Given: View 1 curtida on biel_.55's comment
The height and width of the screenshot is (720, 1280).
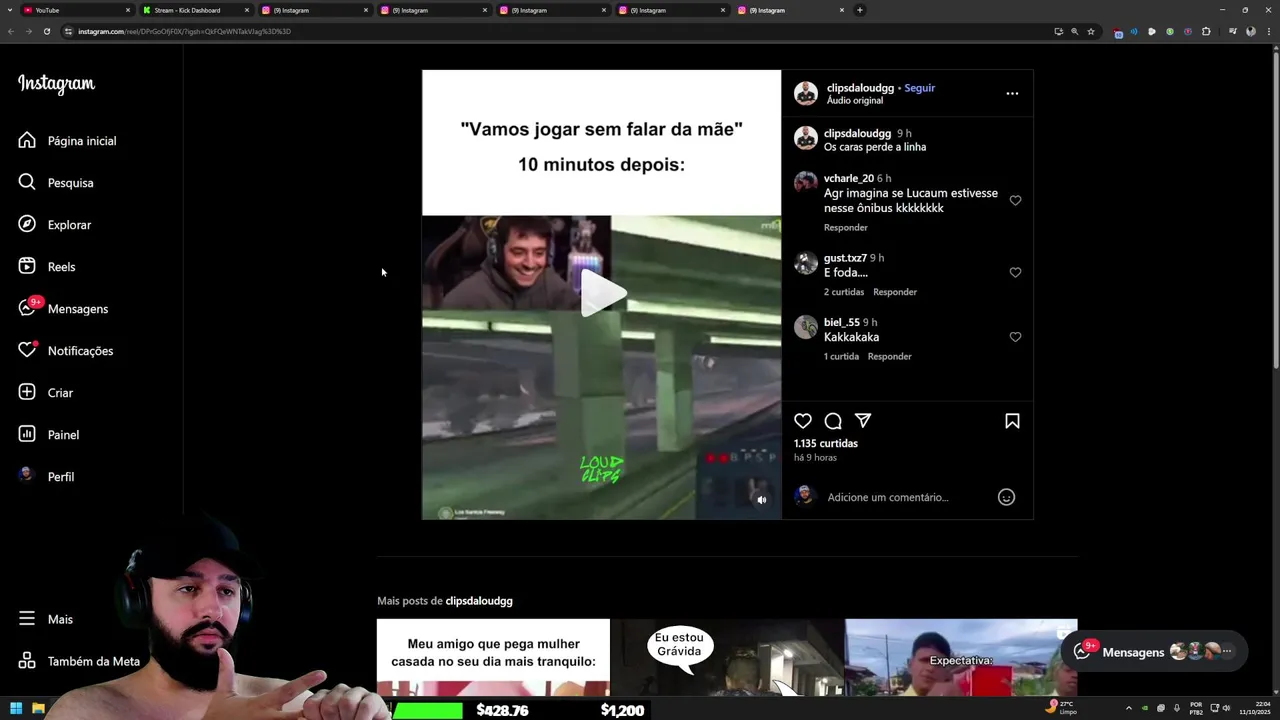Looking at the screenshot, I should click(x=841, y=357).
